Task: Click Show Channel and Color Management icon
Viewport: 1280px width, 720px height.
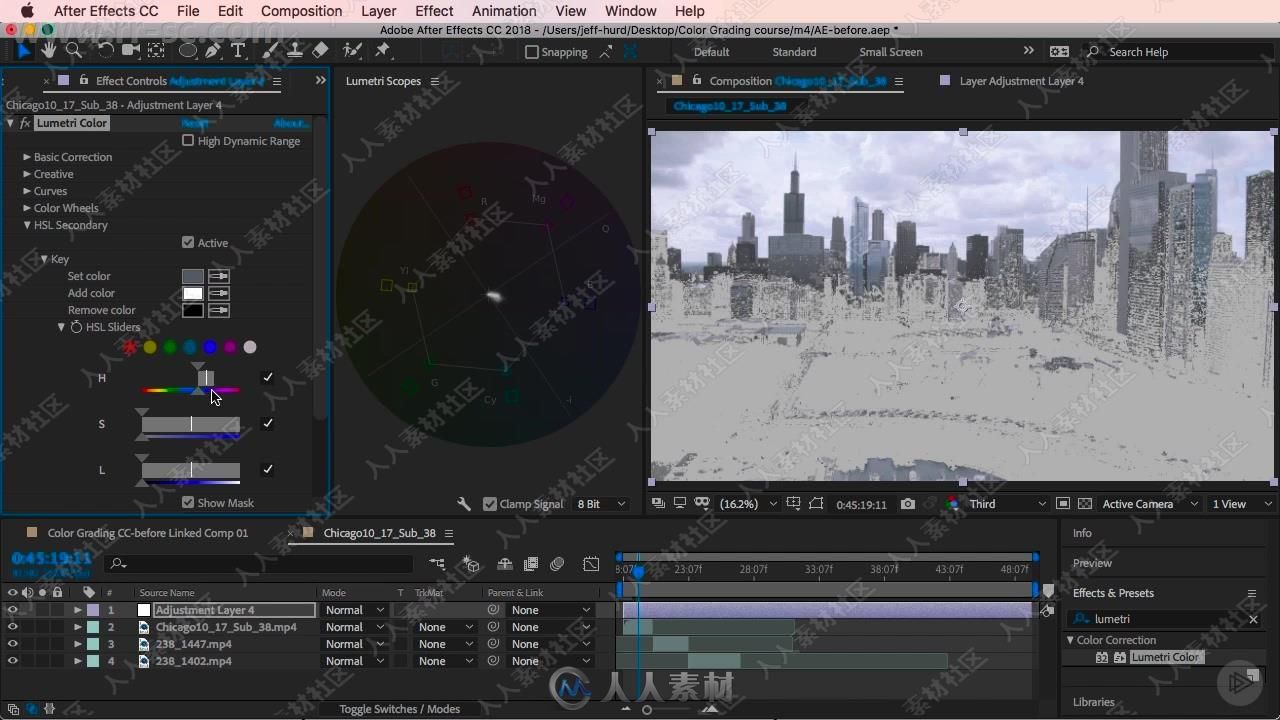Action: (x=951, y=504)
